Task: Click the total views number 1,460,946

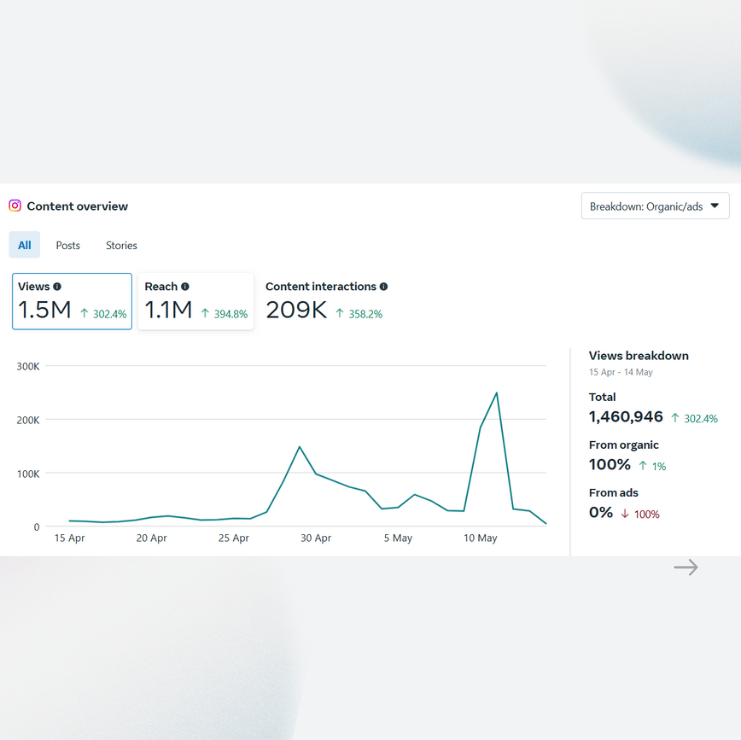Action: click(x=626, y=417)
